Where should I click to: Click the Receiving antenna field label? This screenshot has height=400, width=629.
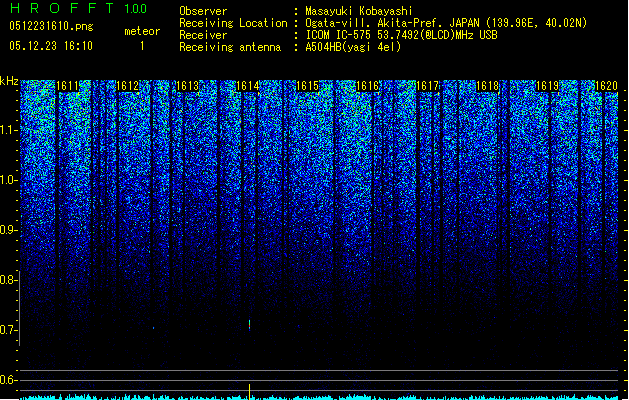click(230, 47)
